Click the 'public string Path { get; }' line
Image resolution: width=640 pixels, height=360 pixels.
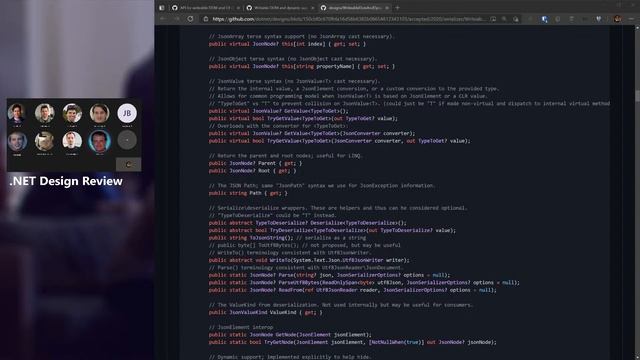pyautogui.click(x=248, y=193)
